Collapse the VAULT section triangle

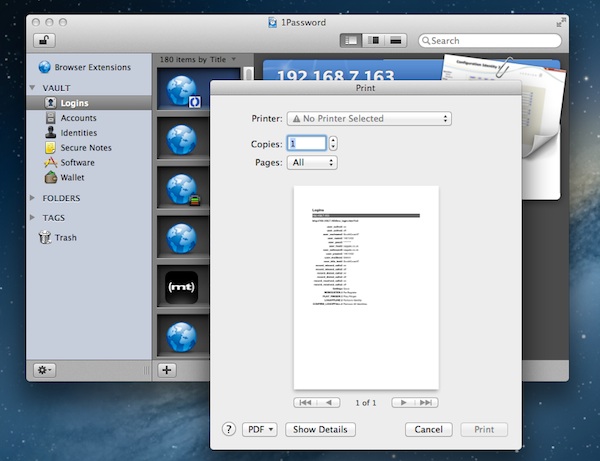(x=33, y=88)
